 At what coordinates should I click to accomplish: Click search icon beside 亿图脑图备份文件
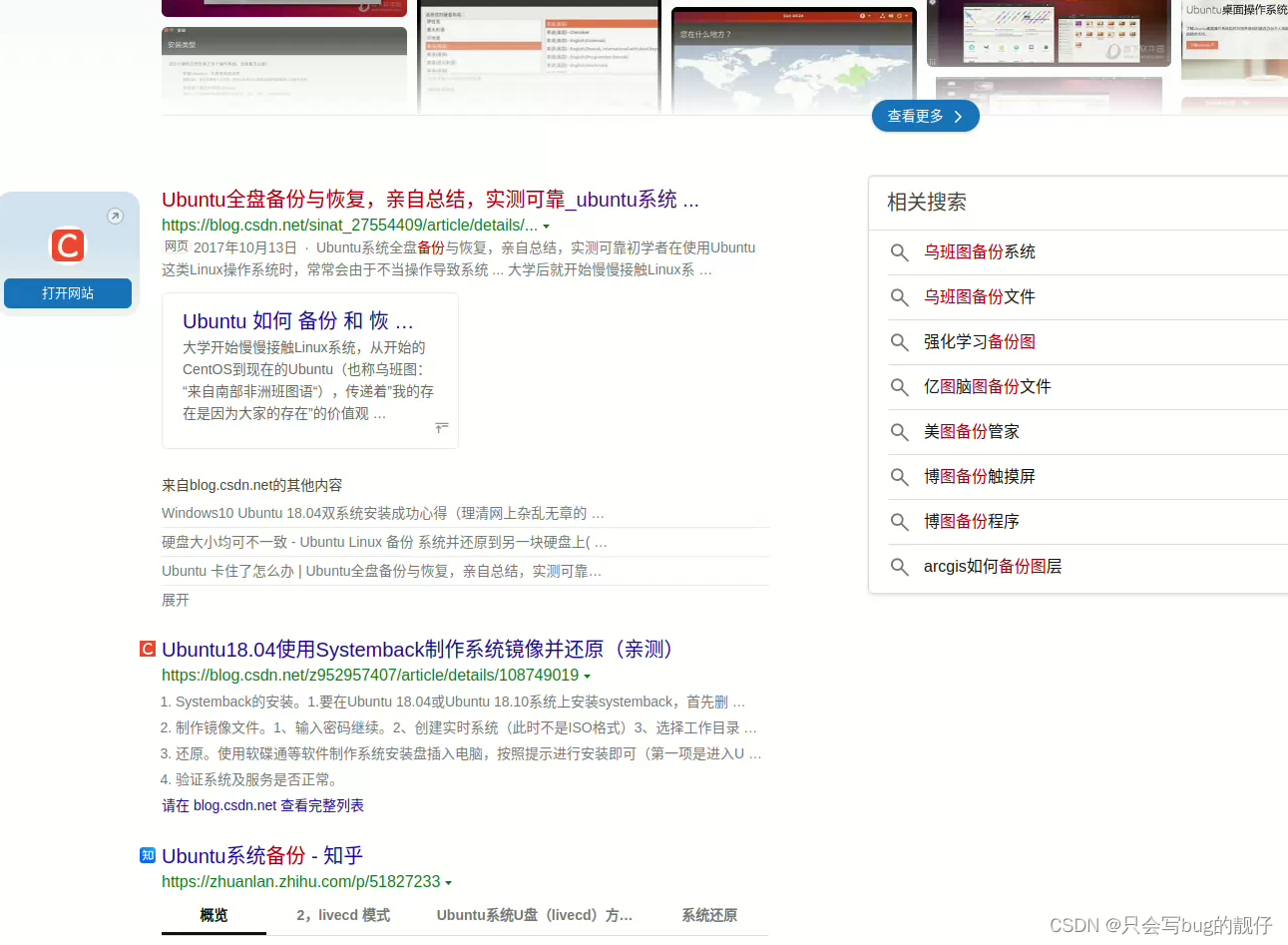click(x=899, y=387)
